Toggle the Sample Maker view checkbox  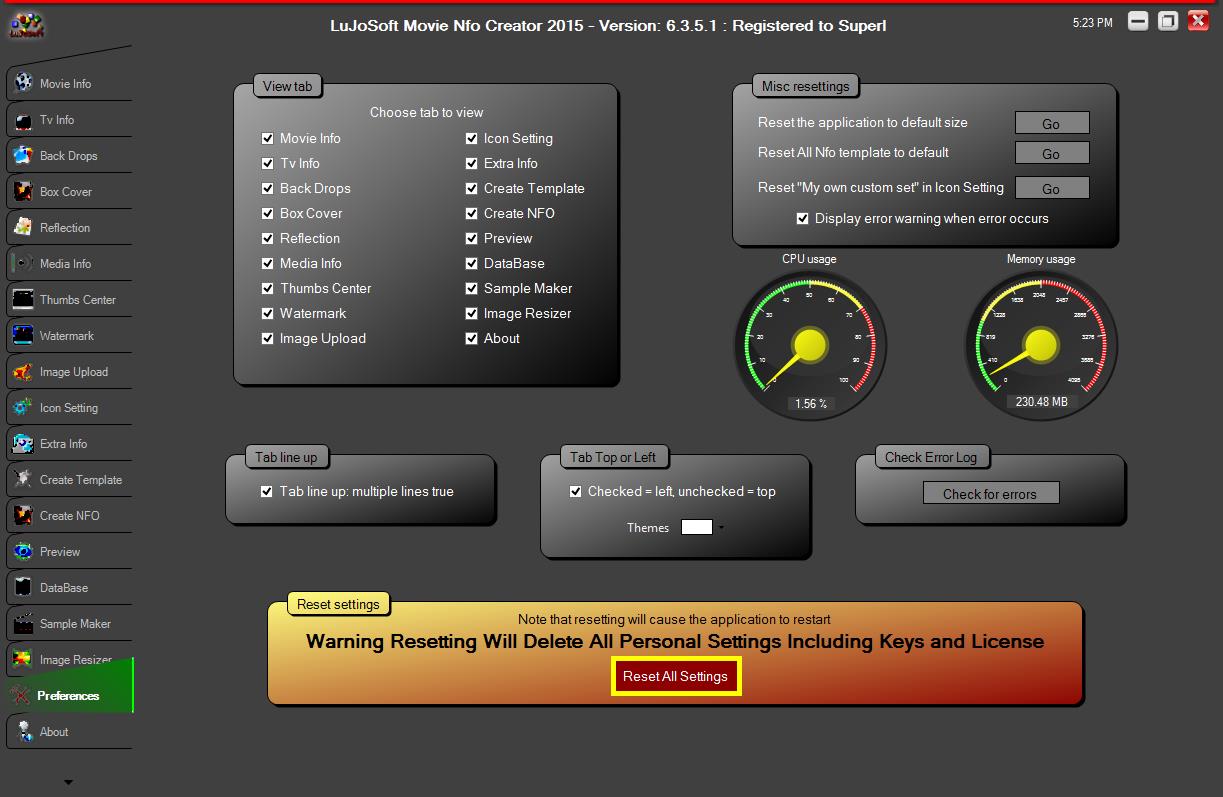[471, 288]
